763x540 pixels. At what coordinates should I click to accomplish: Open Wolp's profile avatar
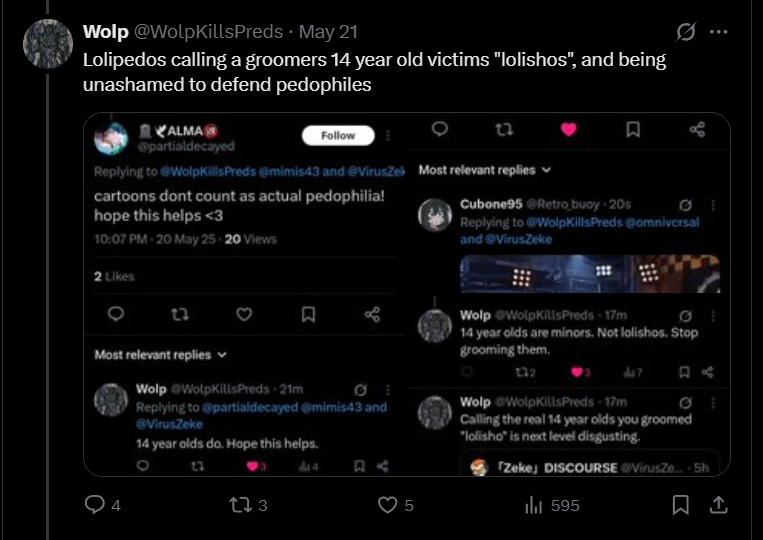point(48,44)
